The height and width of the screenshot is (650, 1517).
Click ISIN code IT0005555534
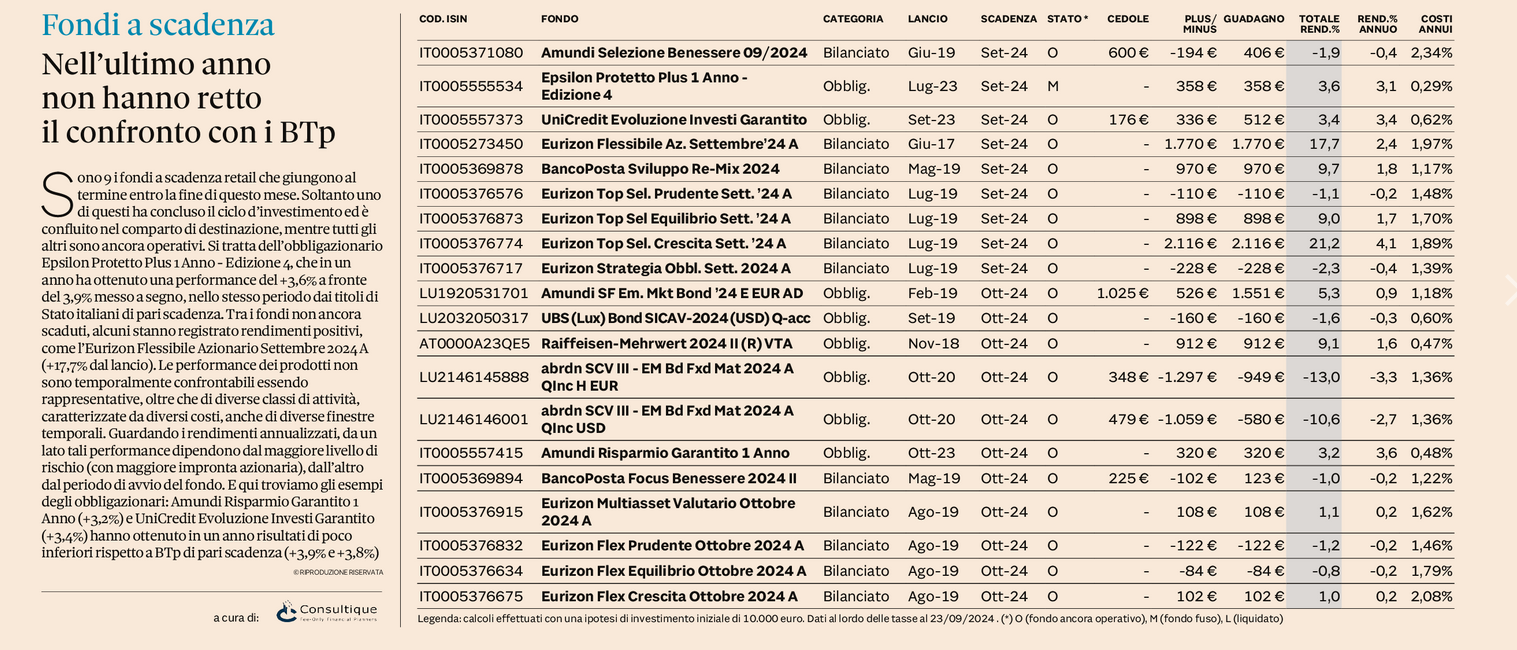pos(471,86)
